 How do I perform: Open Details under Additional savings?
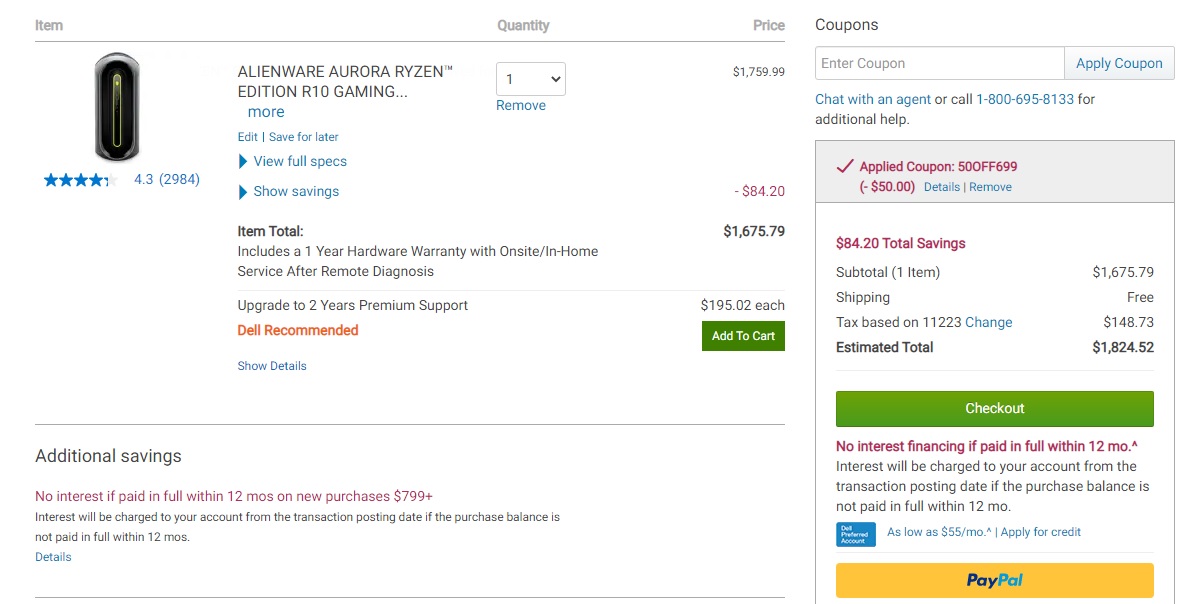click(x=52, y=556)
